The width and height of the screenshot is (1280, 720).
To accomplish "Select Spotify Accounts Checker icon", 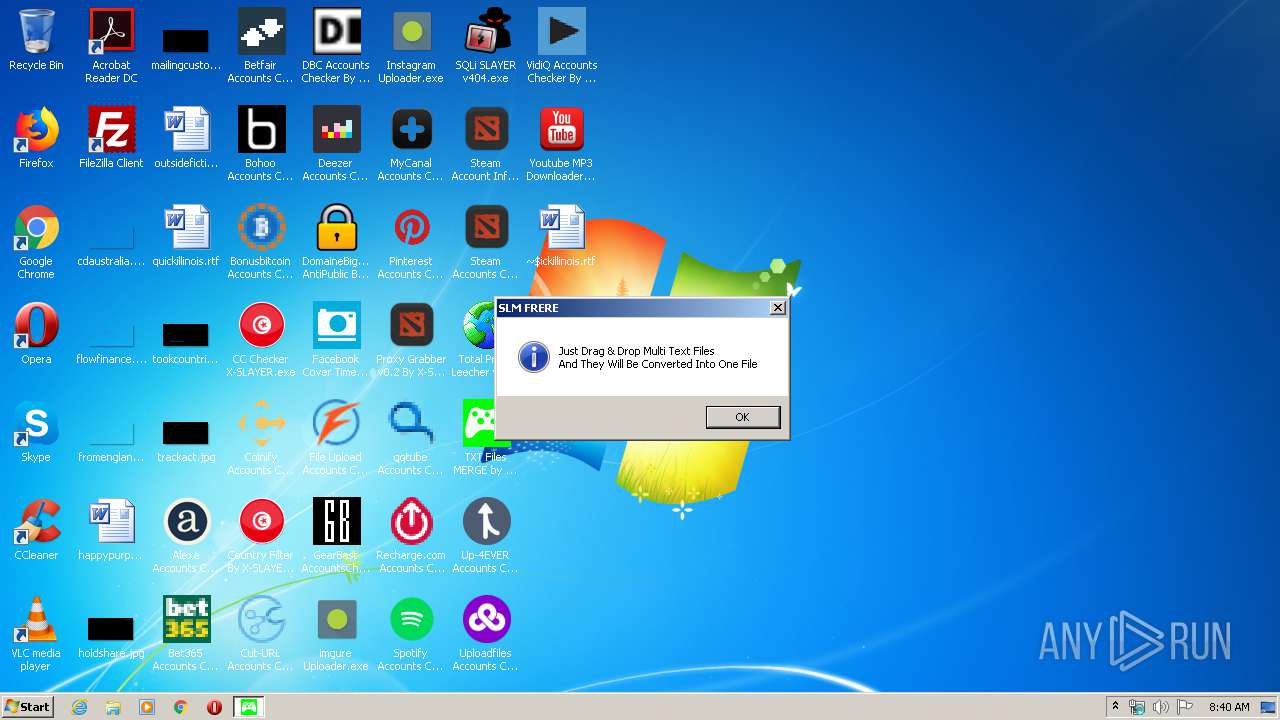I will 411,635.
